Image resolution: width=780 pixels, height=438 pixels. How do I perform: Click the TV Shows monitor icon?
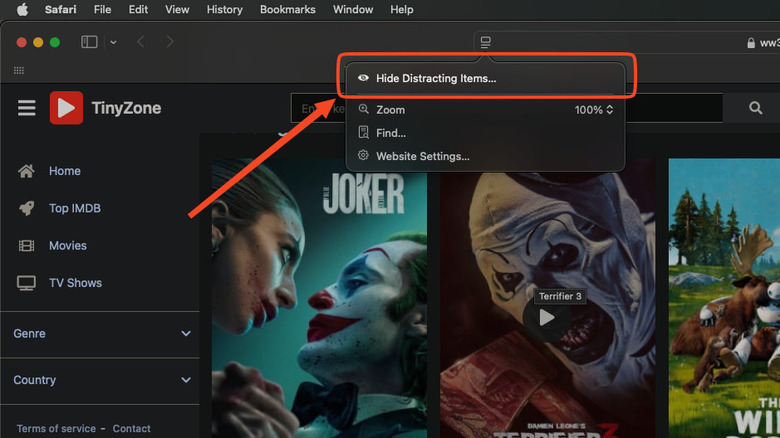pos(26,283)
